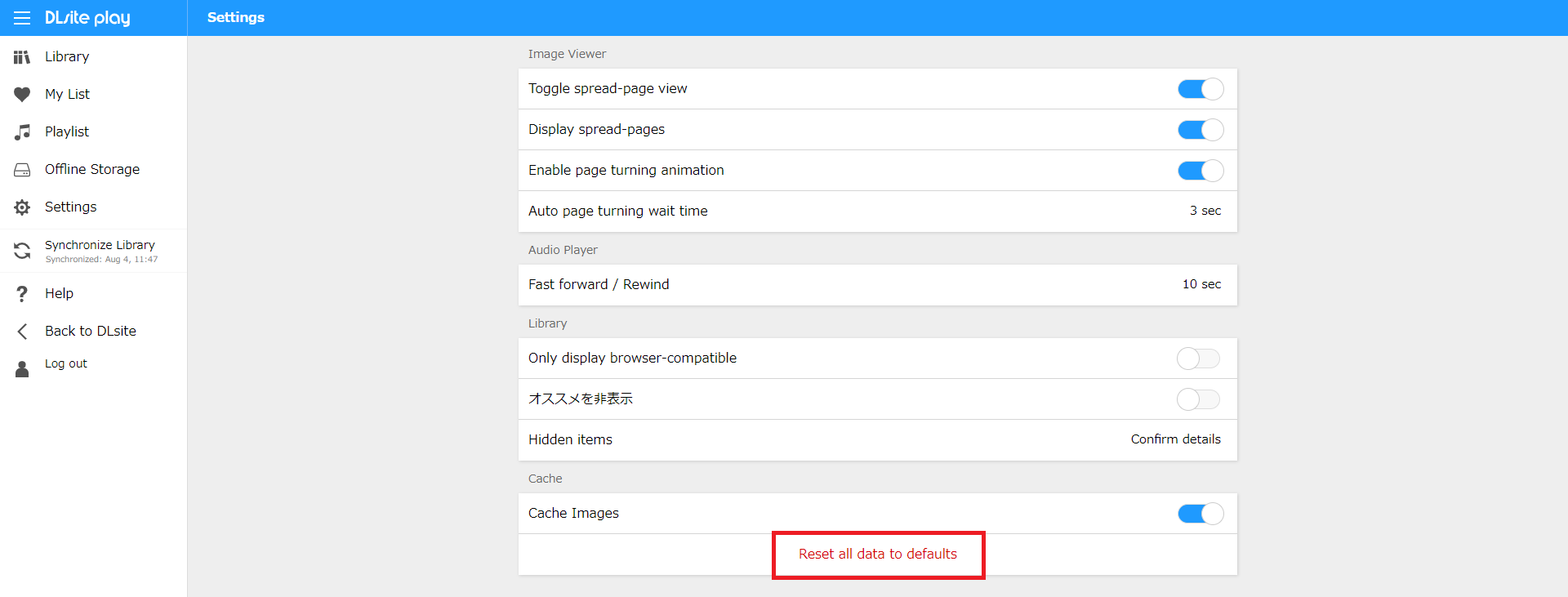Click the Auto page turning wait time label
This screenshot has width=1568, height=597.
click(x=618, y=211)
